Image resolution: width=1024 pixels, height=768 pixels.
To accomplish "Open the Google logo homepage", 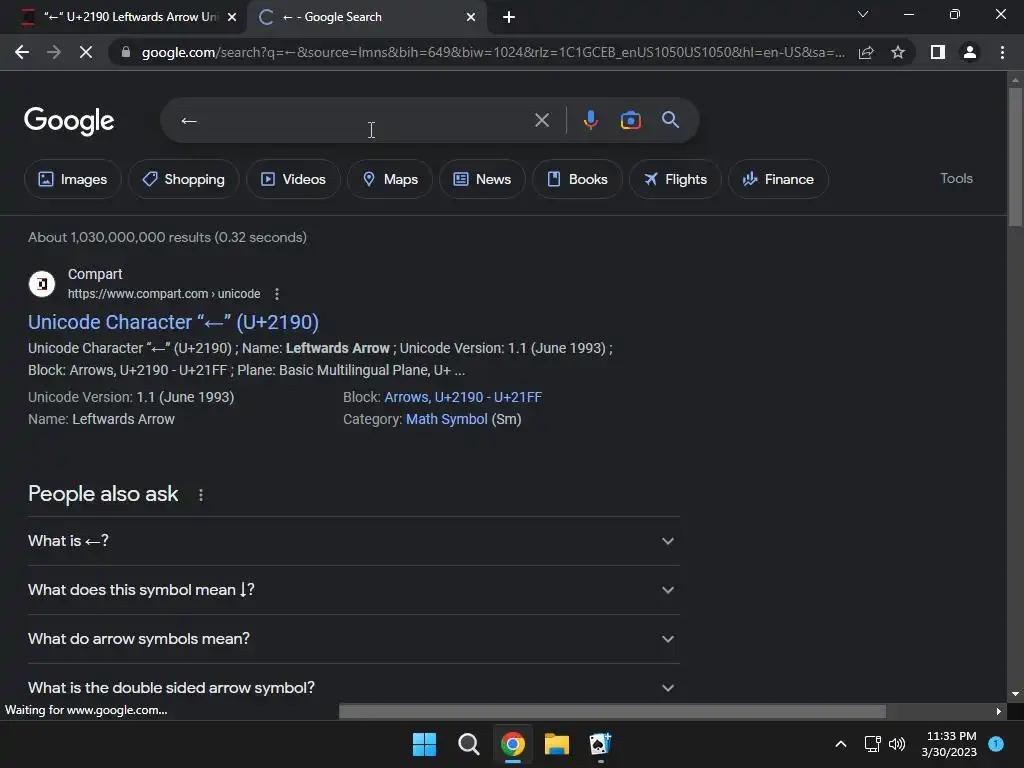I will 69,121.
